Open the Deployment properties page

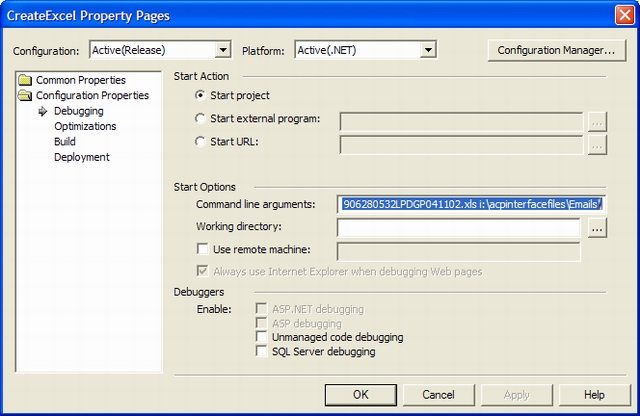tap(82, 157)
